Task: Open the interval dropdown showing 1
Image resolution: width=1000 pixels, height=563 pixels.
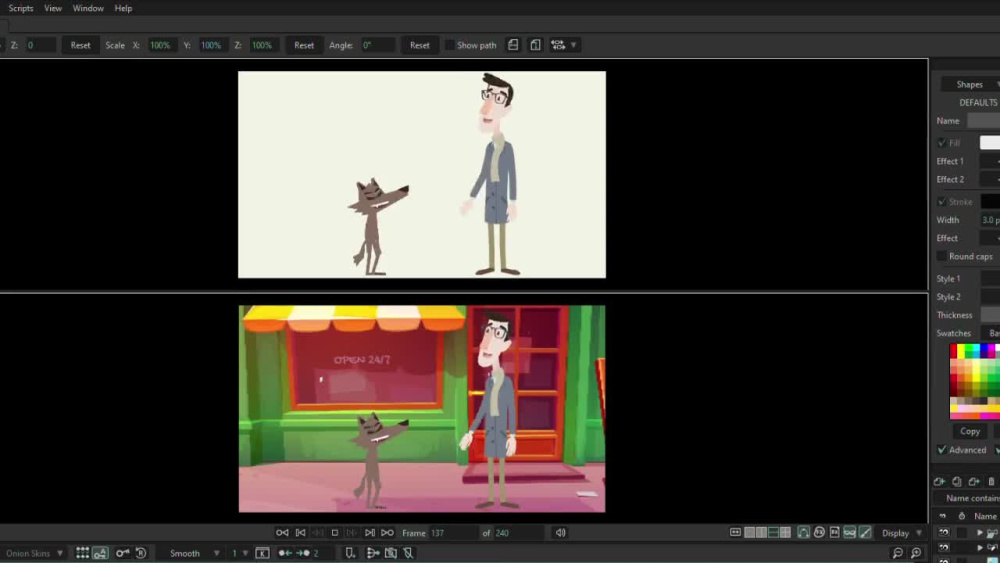Action: pyautogui.click(x=239, y=553)
